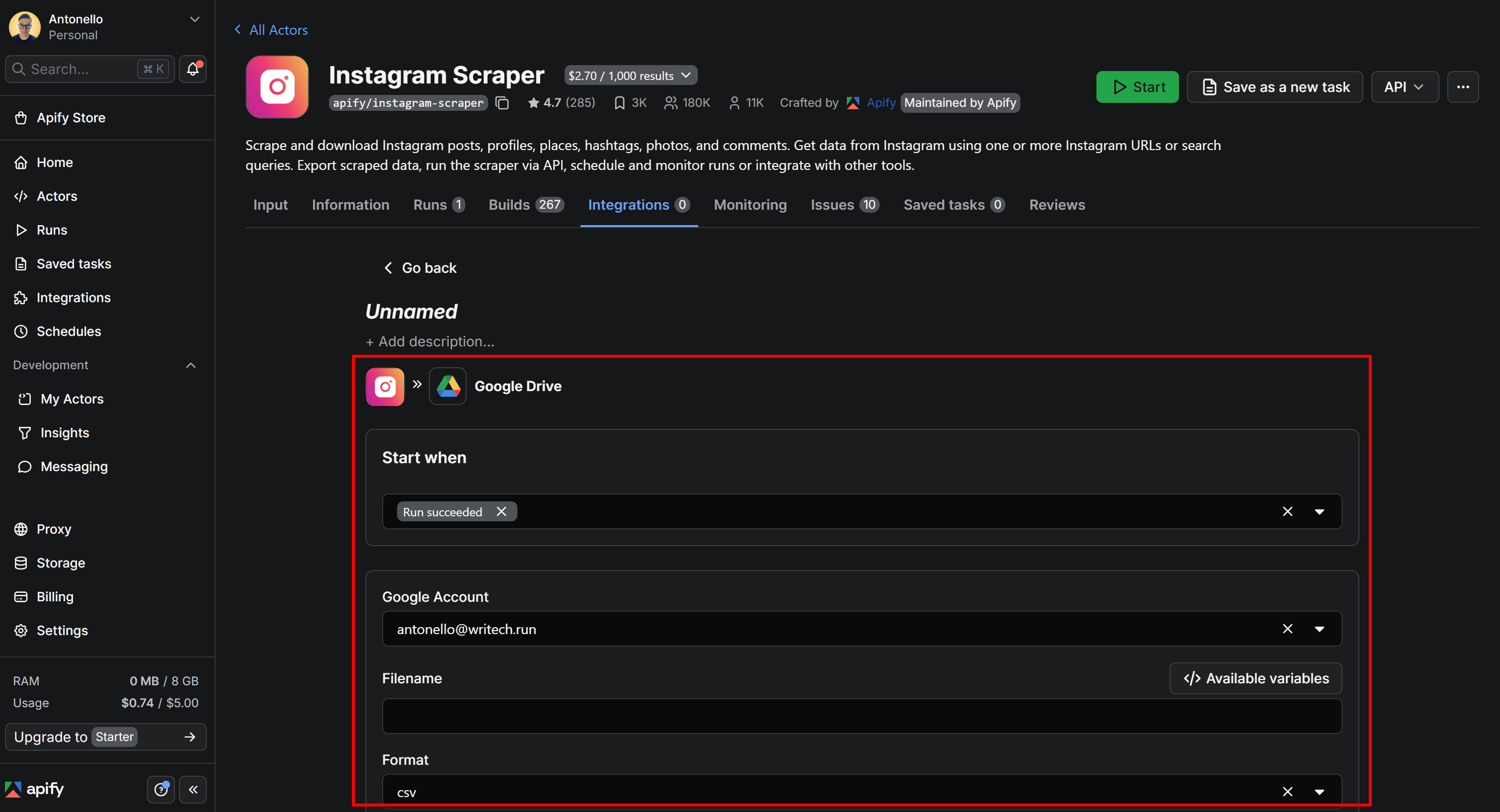Collapse the sidebar with the double-chevron button
Screen dimensions: 1500x812
point(193,789)
